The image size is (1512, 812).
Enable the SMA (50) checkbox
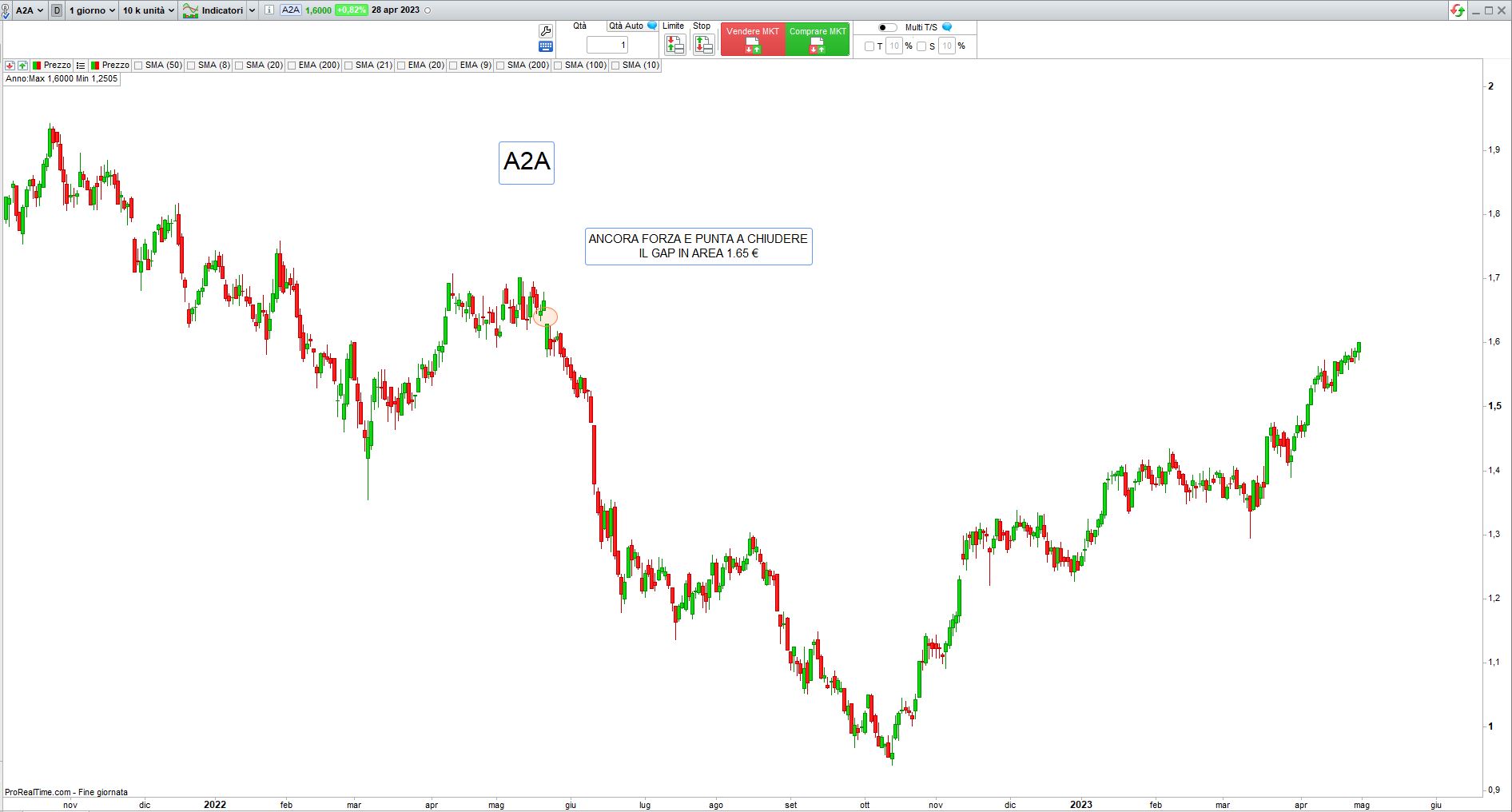click(138, 66)
